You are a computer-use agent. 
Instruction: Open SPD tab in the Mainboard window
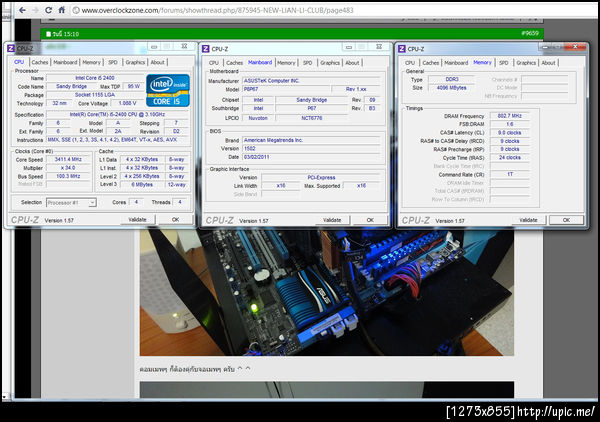[x=307, y=62]
